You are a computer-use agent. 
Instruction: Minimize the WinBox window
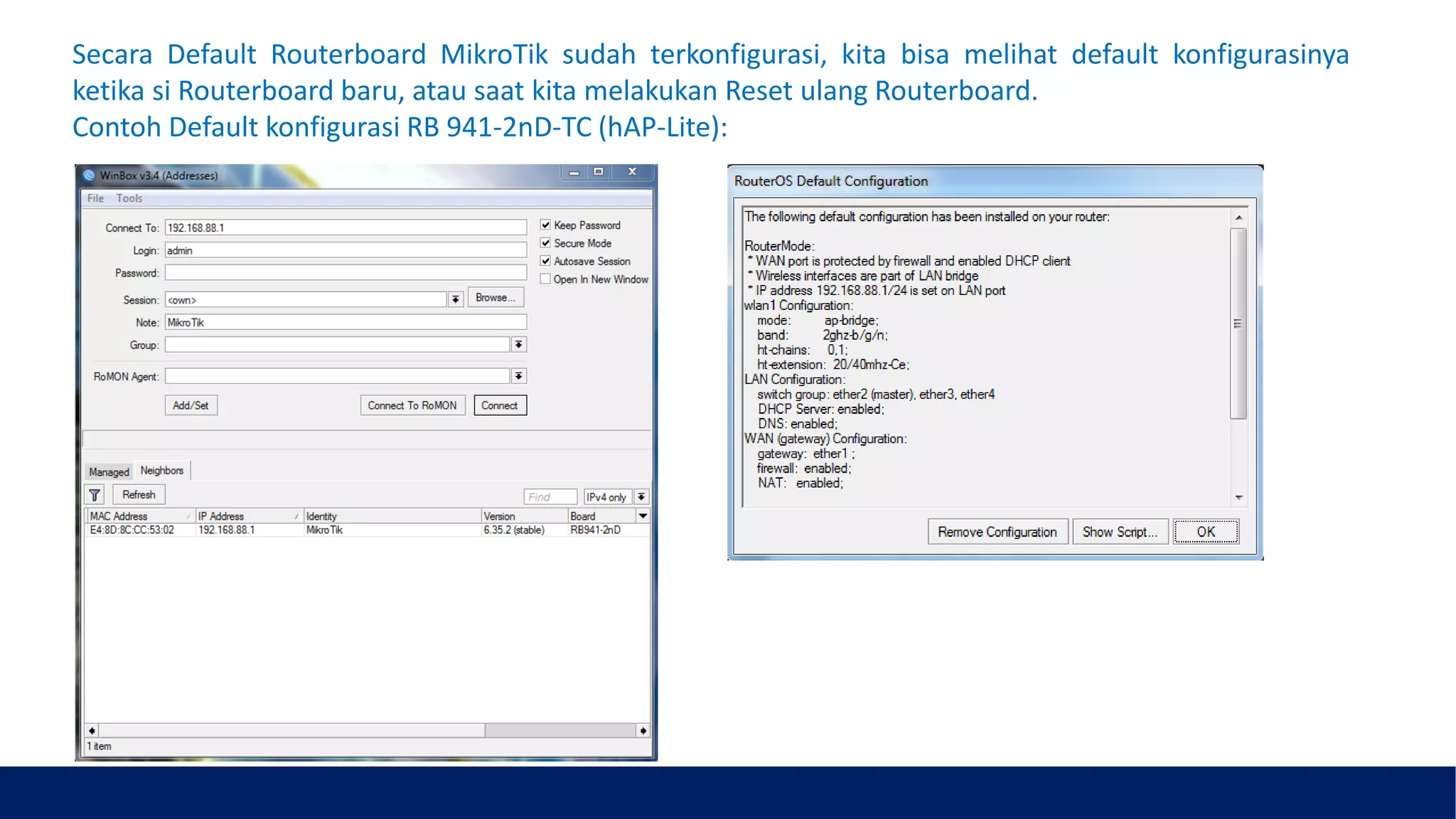tap(574, 172)
